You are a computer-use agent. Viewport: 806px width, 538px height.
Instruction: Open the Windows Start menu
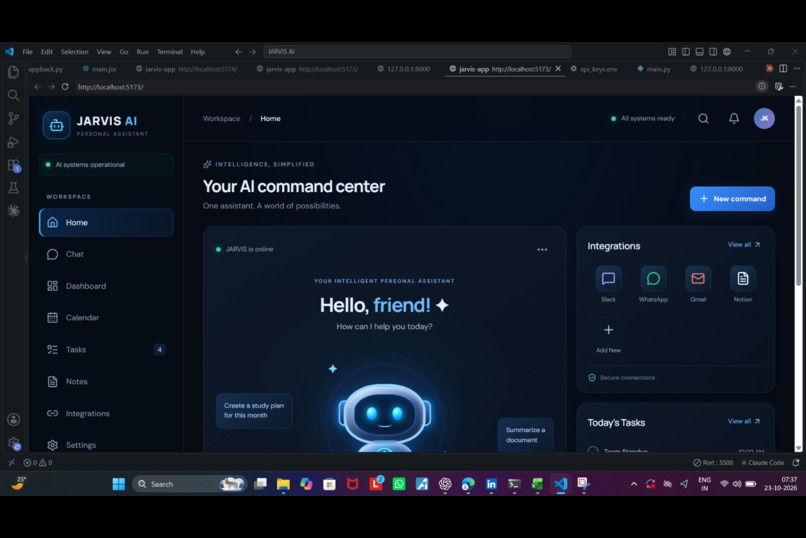click(x=119, y=484)
